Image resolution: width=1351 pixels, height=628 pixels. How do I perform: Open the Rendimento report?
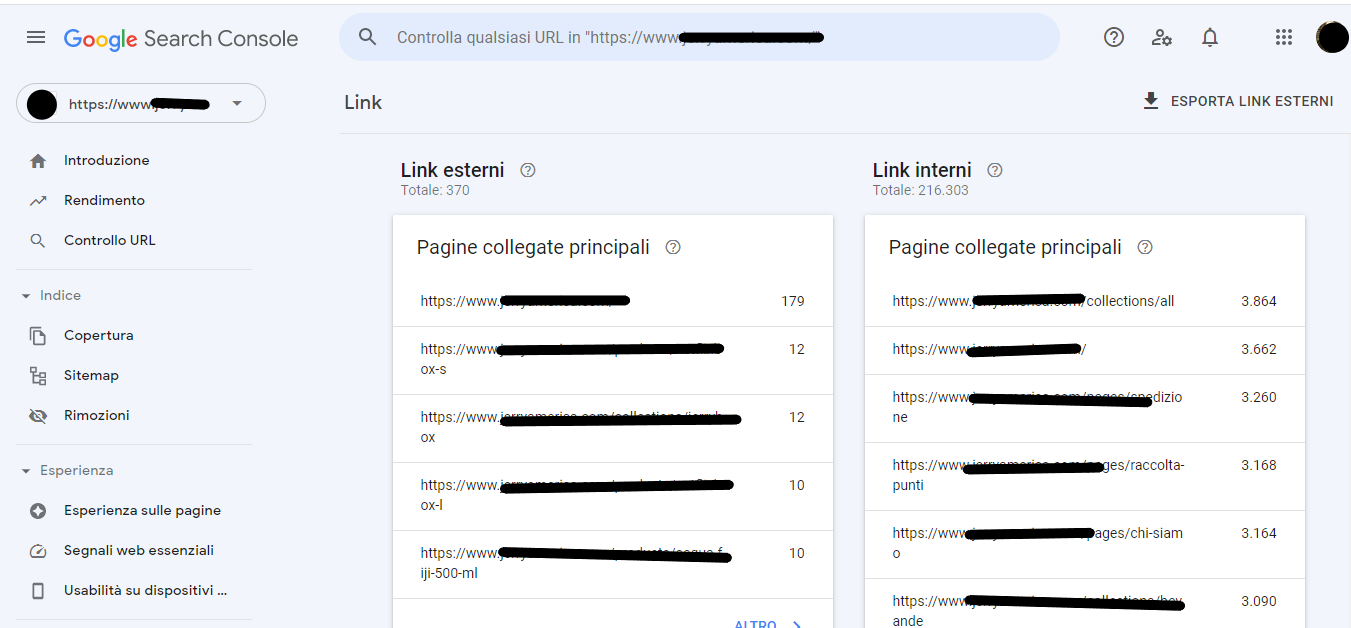tap(104, 200)
